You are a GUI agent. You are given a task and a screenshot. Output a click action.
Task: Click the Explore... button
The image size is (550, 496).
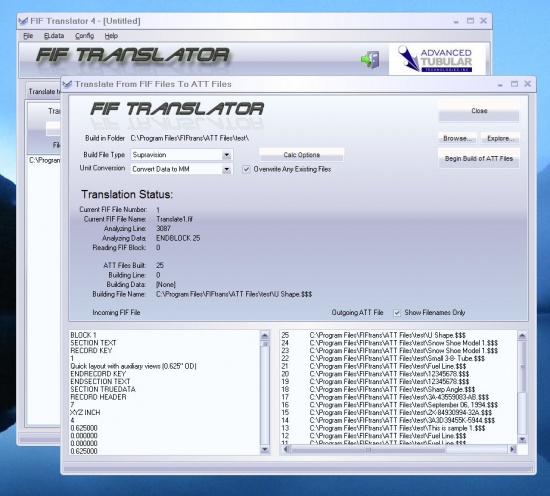(x=500, y=138)
